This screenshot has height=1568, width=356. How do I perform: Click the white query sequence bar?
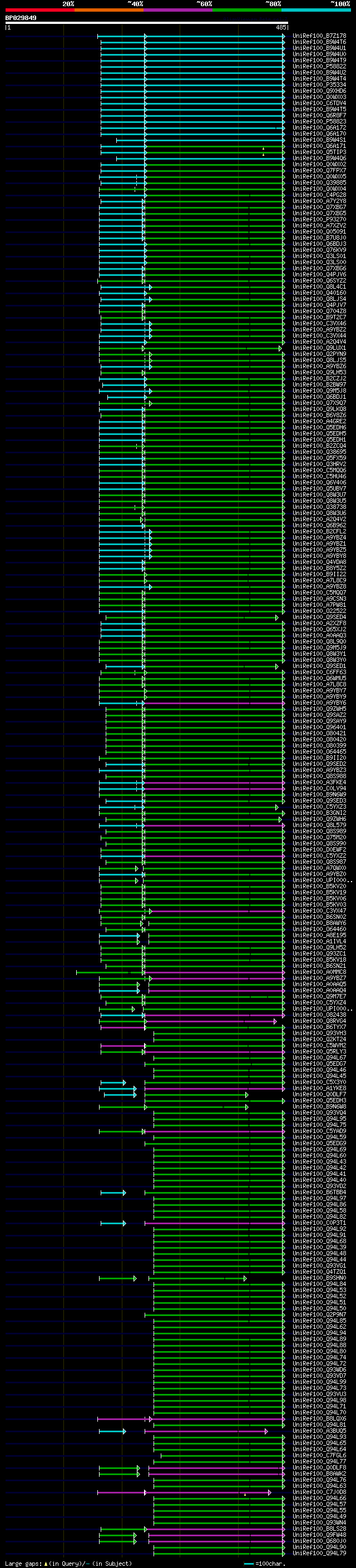point(147,23)
